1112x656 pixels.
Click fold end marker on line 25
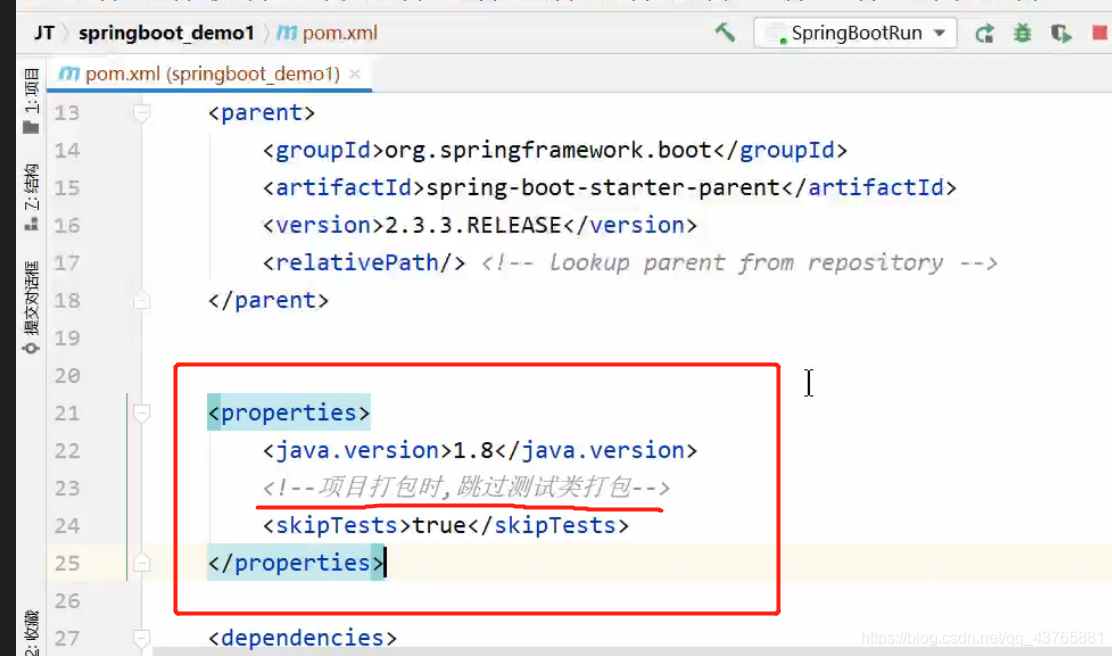[x=142, y=563]
